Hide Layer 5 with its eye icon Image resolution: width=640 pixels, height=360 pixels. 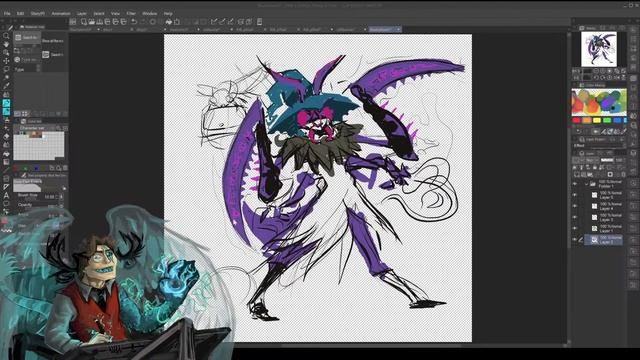pos(575,195)
